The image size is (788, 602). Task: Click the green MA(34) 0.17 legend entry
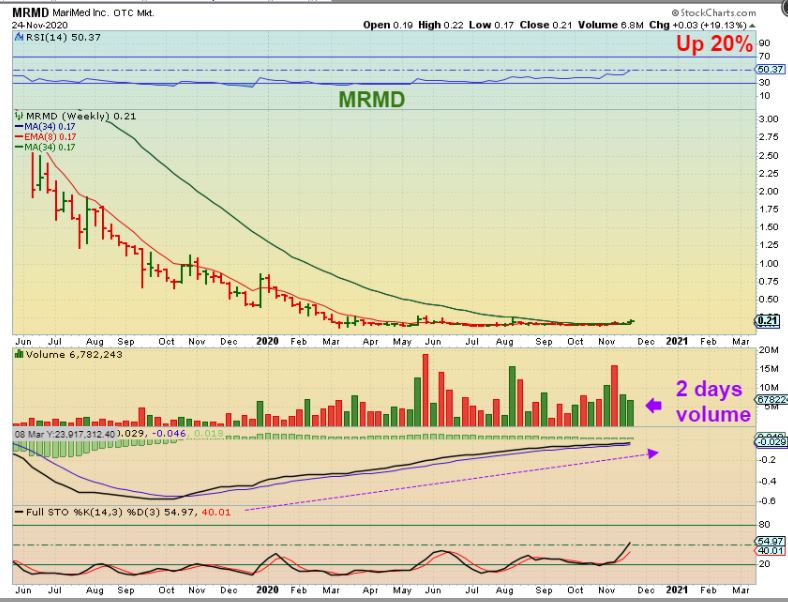(50, 147)
